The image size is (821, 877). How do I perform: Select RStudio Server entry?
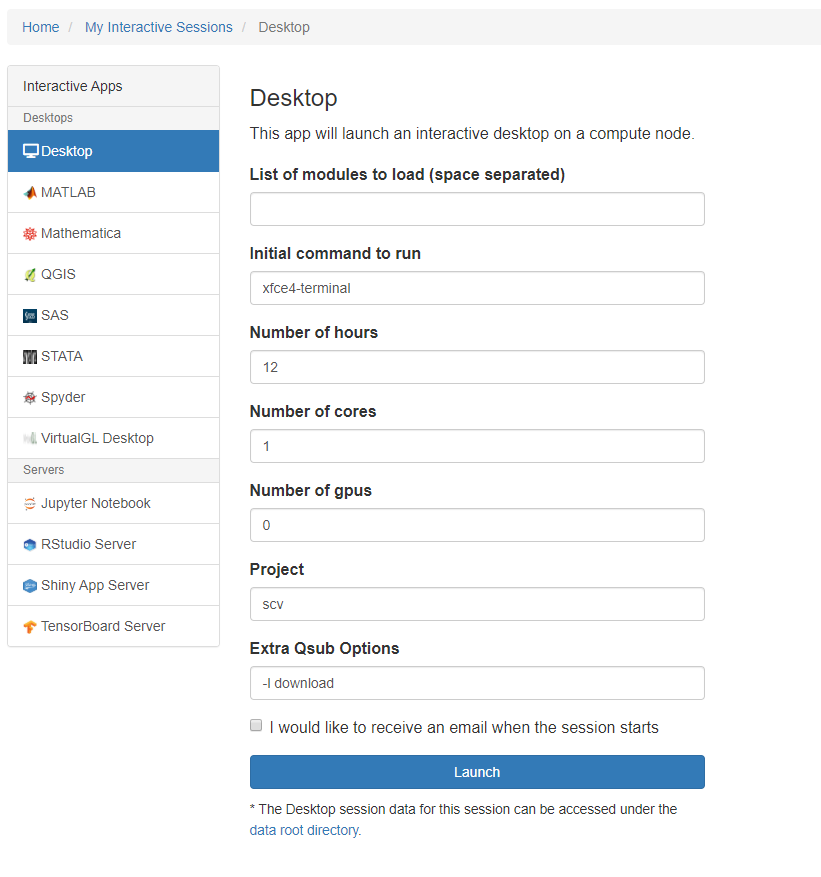(114, 544)
